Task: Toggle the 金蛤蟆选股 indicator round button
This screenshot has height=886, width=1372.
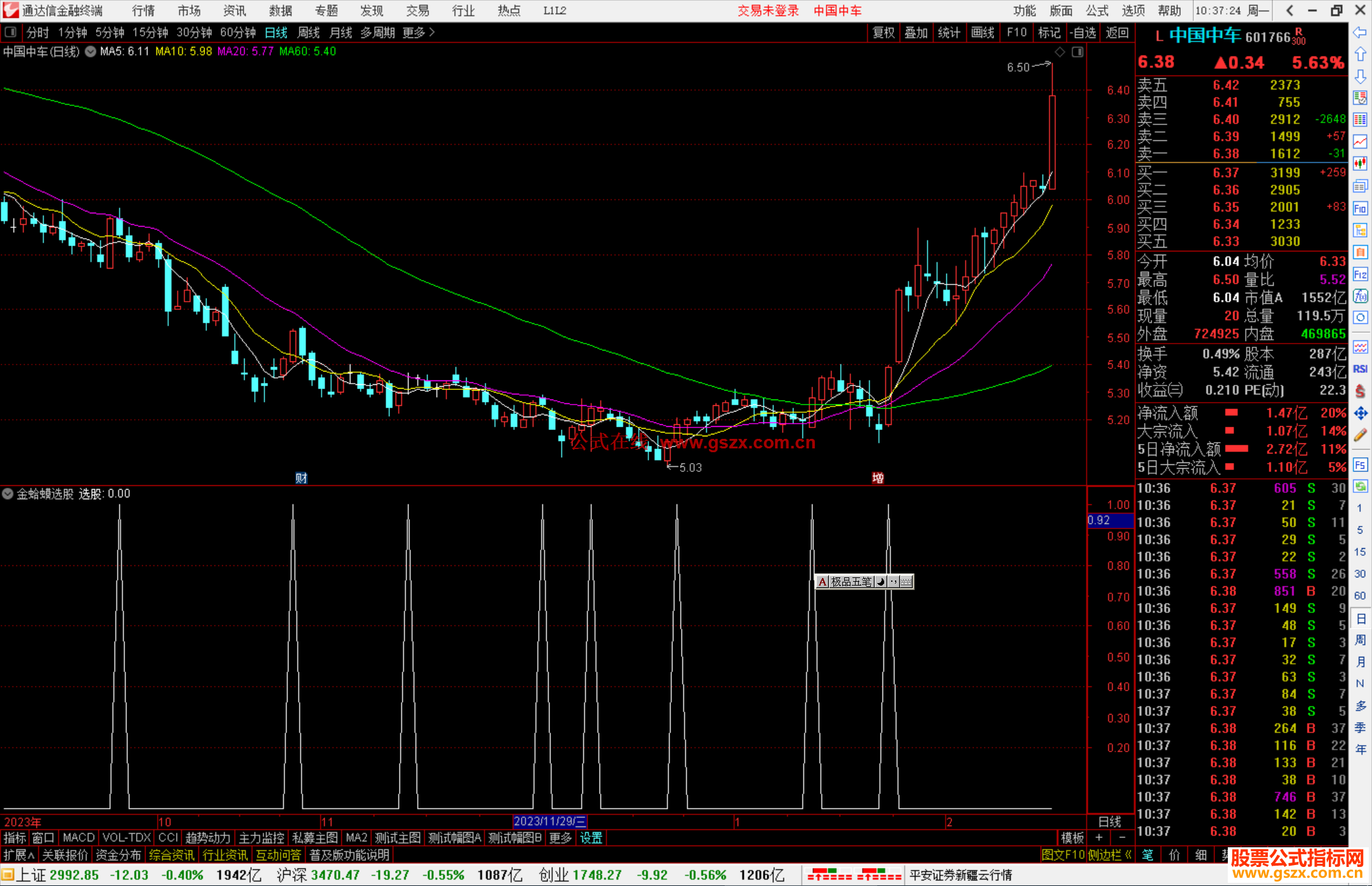Action: [8, 493]
